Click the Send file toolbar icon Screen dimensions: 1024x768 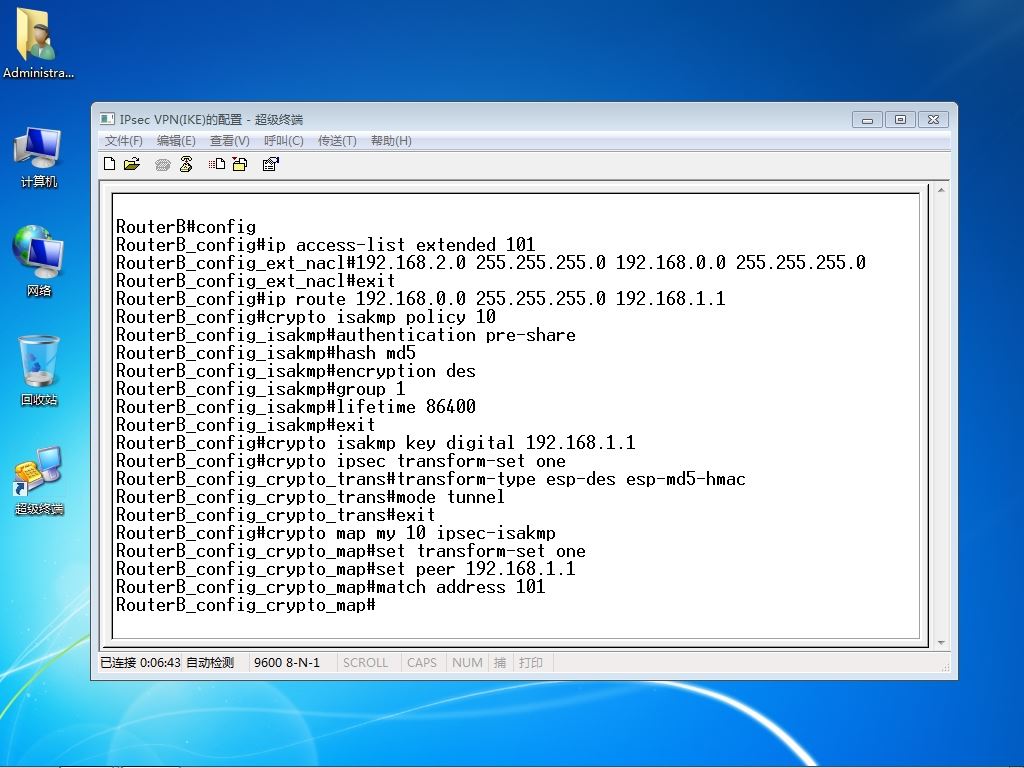217,164
